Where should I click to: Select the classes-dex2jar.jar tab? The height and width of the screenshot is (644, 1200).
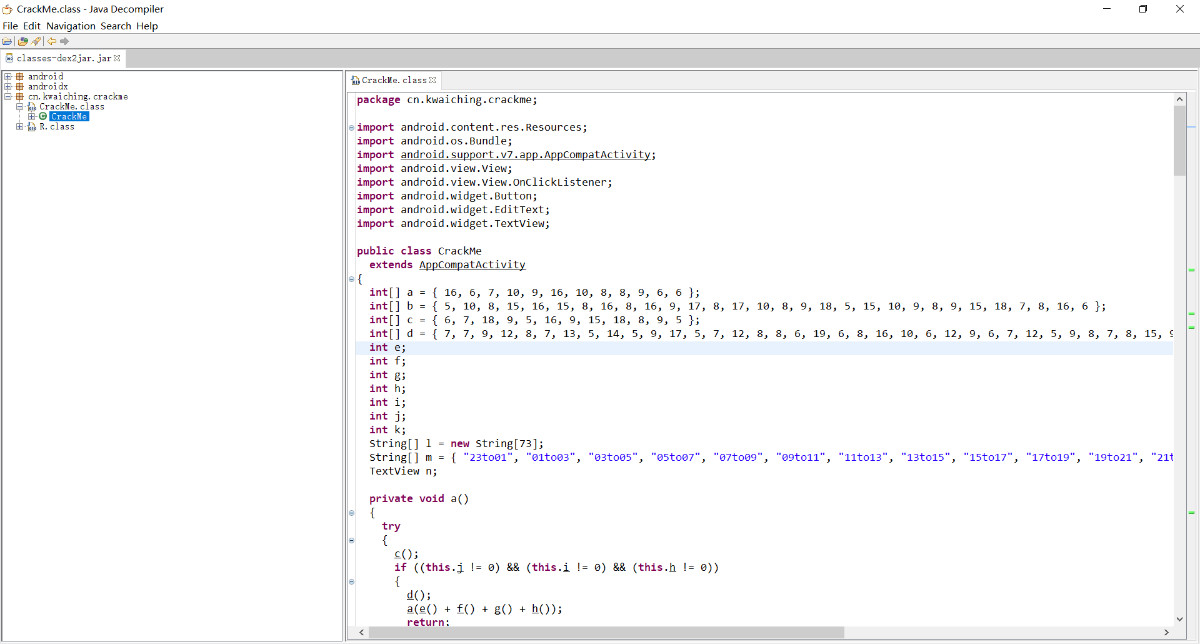[62, 58]
